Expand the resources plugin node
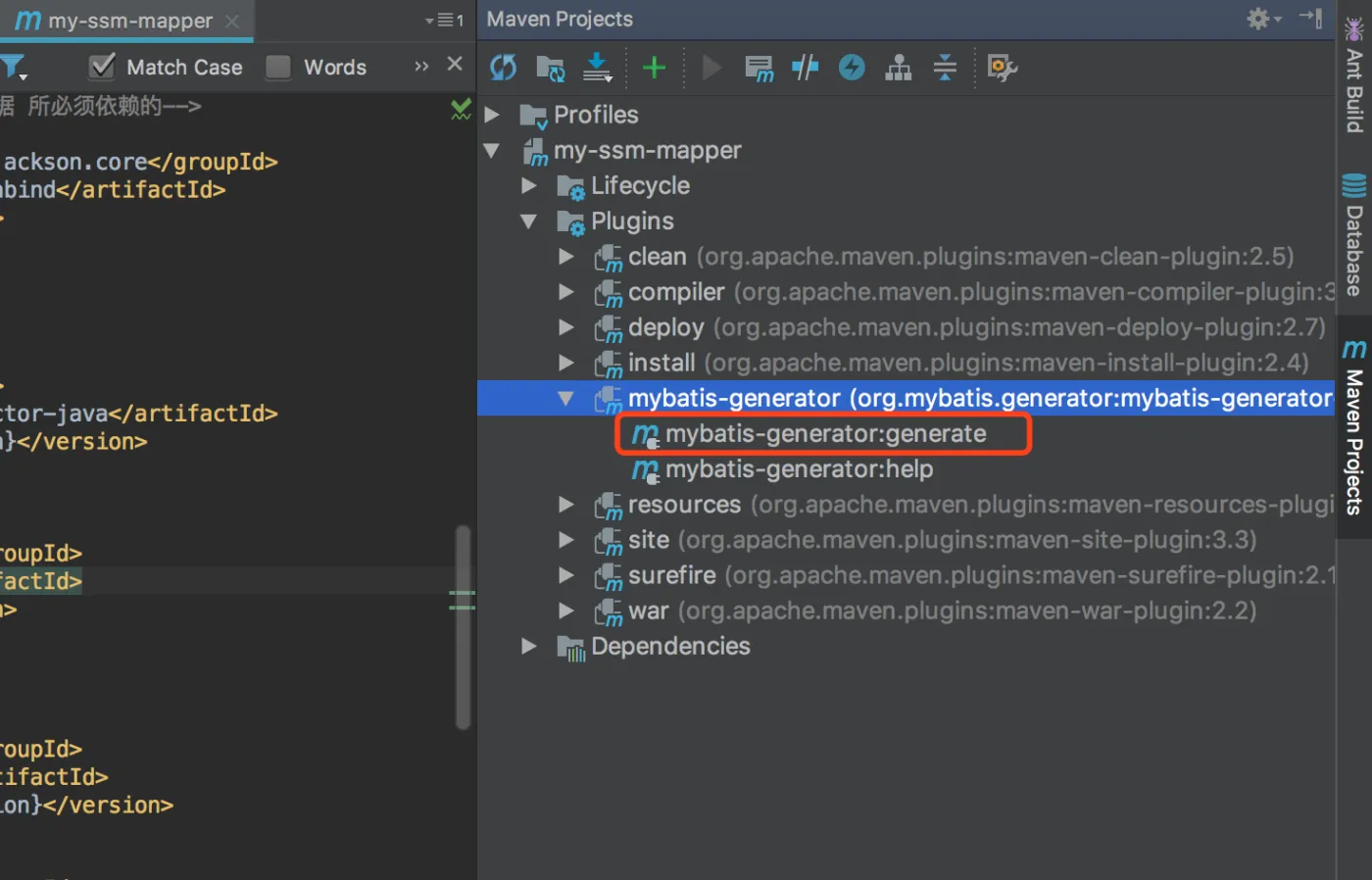This screenshot has height=880, width=1372. coord(566,505)
